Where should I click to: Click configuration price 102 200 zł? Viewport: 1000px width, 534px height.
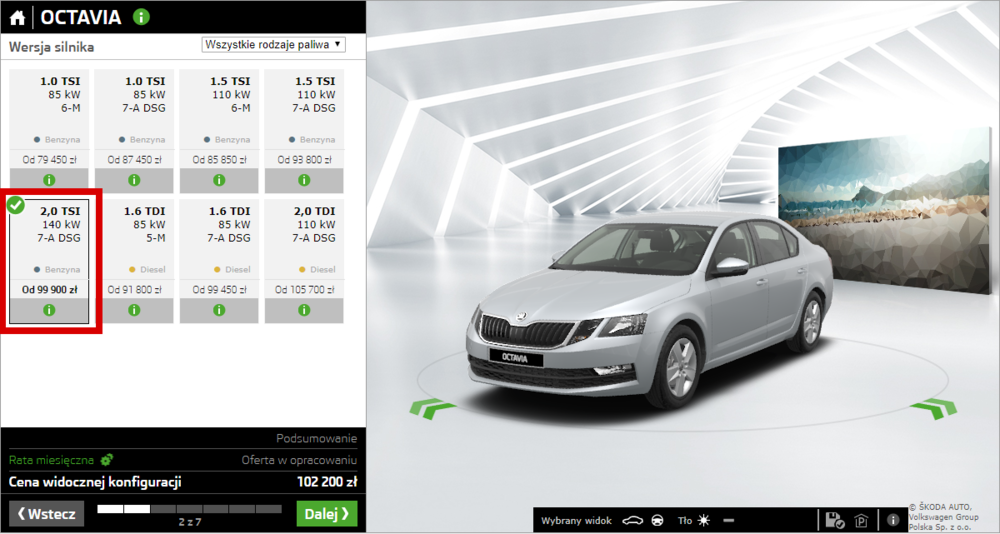point(327,482)
